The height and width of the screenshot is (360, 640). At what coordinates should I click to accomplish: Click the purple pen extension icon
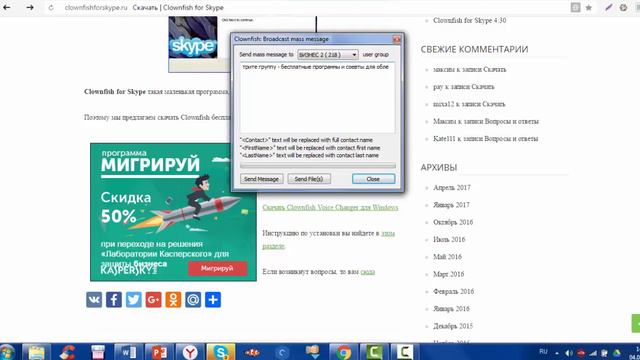pos(609,7)
